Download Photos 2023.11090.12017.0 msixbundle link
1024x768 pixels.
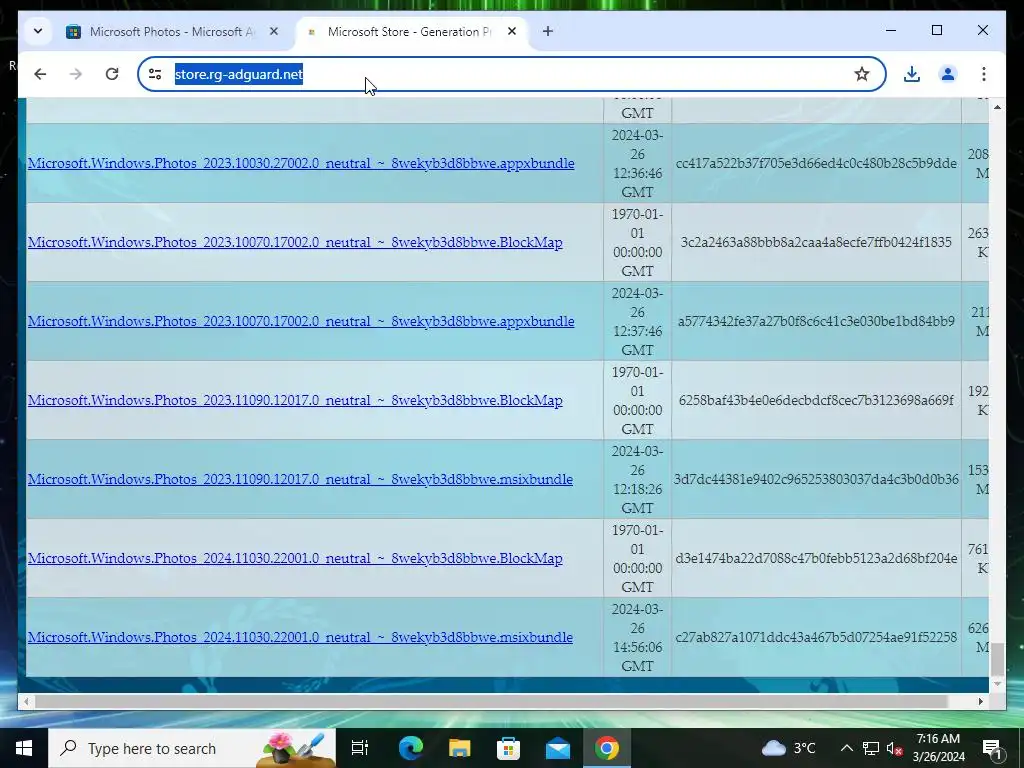click(300, 479)
